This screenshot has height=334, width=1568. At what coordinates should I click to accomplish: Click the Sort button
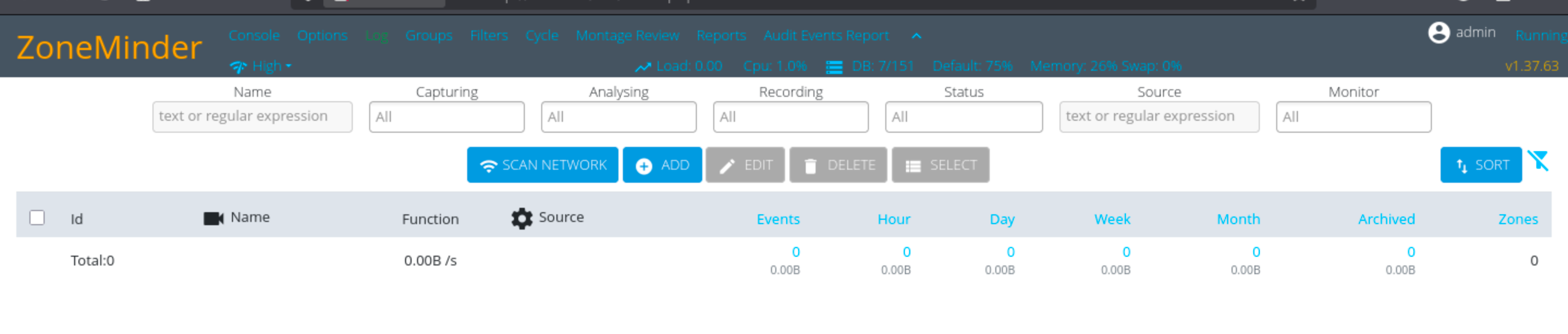point(1480,165)
